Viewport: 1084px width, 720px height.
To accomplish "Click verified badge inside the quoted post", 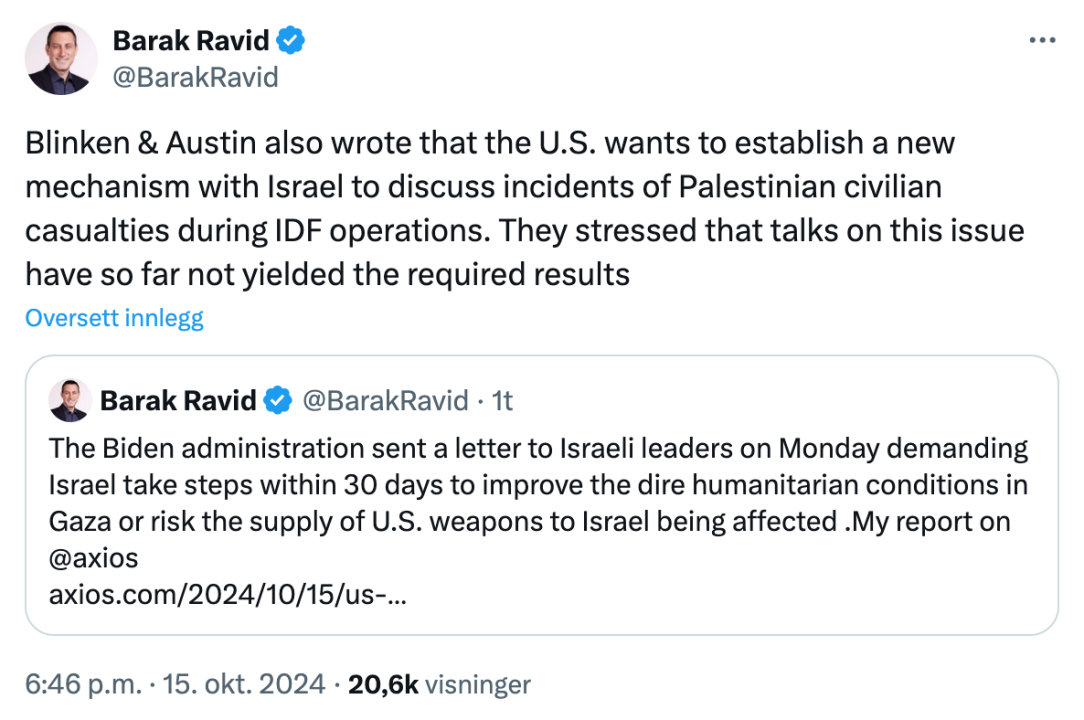I will 277,401.
